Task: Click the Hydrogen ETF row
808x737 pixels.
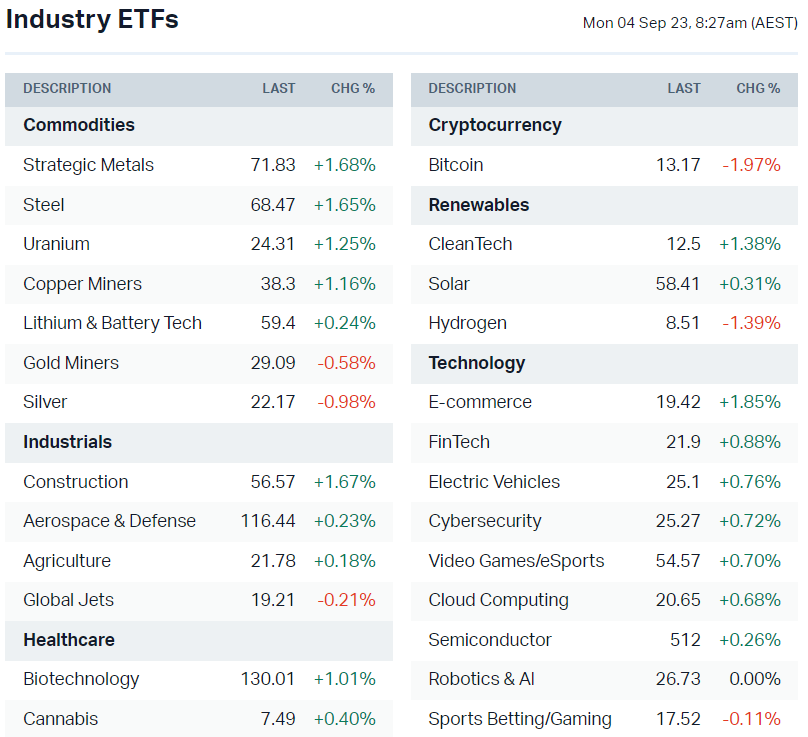Action: tap(467, 323)
